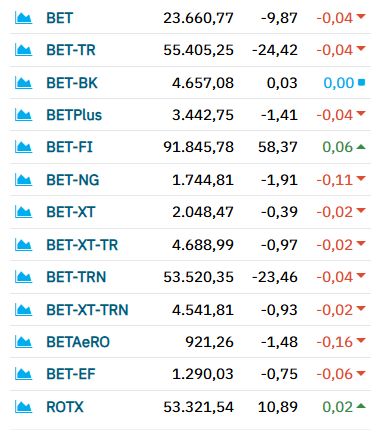Open the BET-TRN index link
Image resolution: width=380 pixels, height=432 pixels.
[x=76, y=277]
